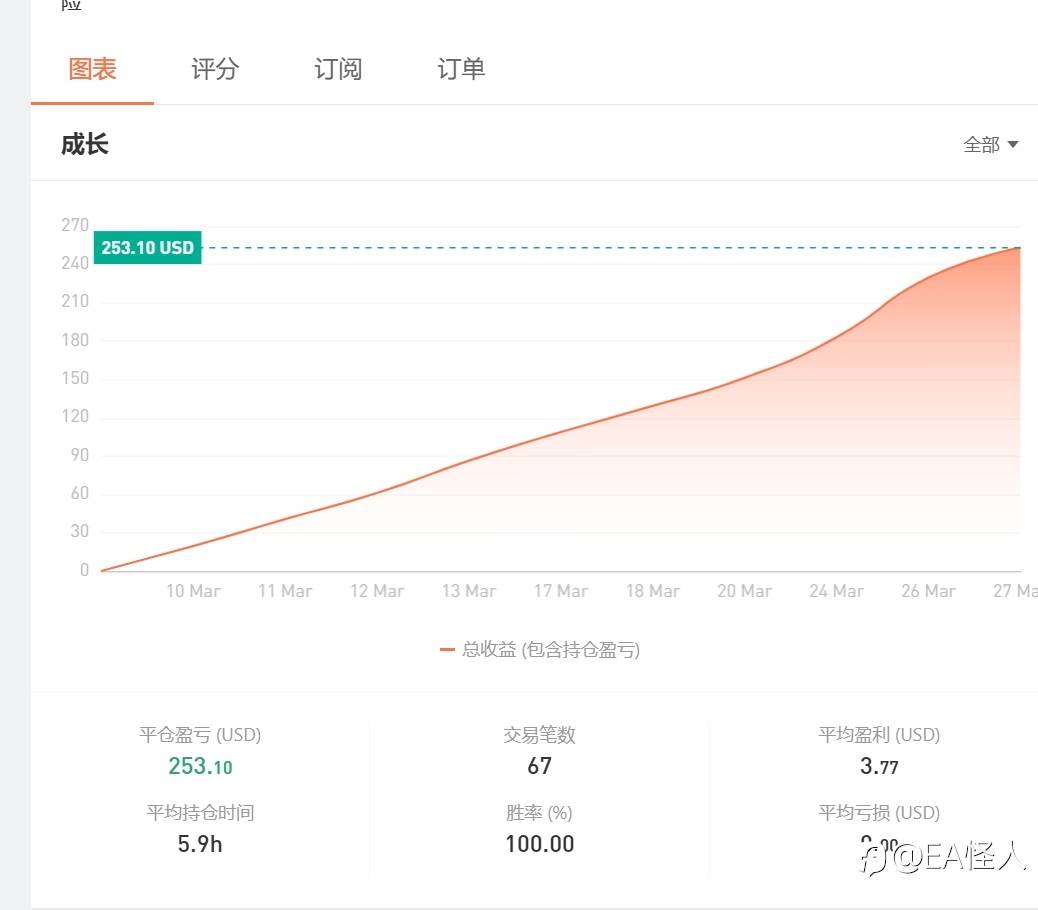This screenshot has height=910, width=1038.
Task: Click the 胜率 value 100.00
Action: (539, 843)
